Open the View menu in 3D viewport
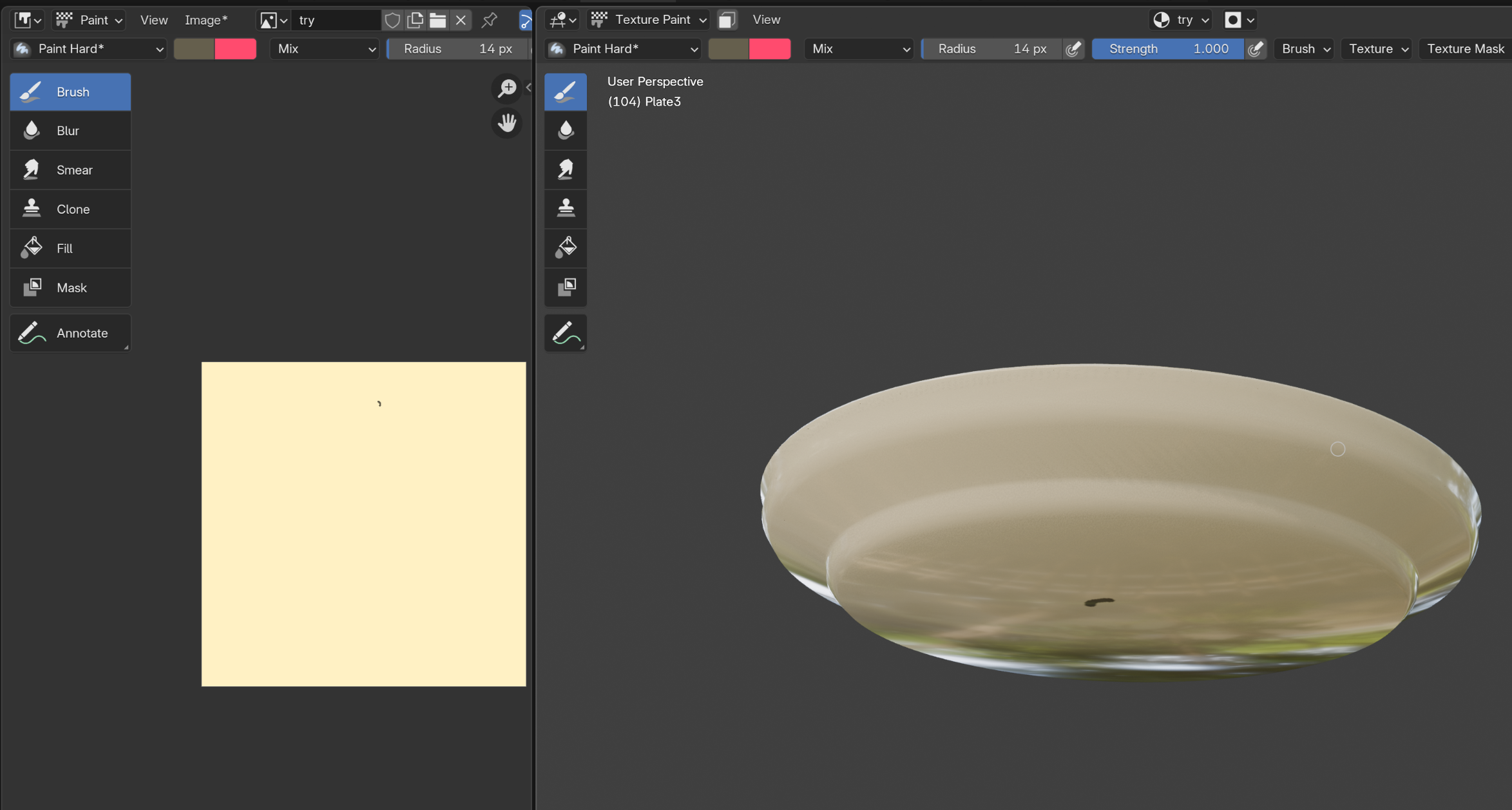This screenshot has height=810, width=1512. [x=765, y=20]
